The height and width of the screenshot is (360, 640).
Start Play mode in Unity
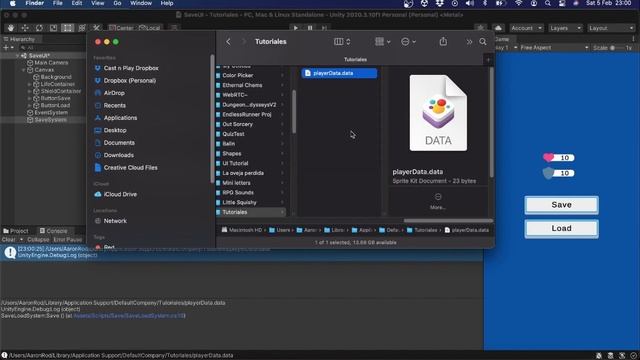point(296,28)
